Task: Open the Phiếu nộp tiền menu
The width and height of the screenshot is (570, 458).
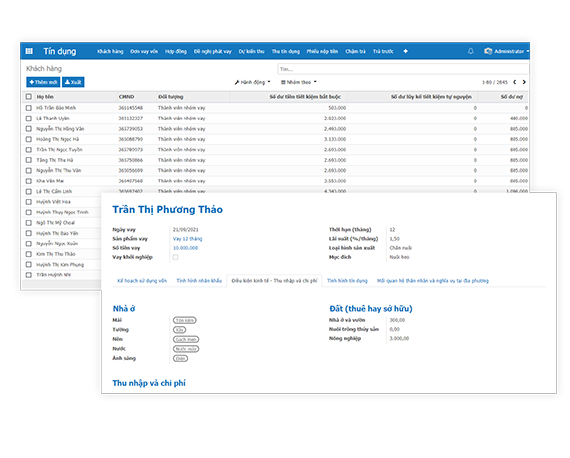Action: 322,51
